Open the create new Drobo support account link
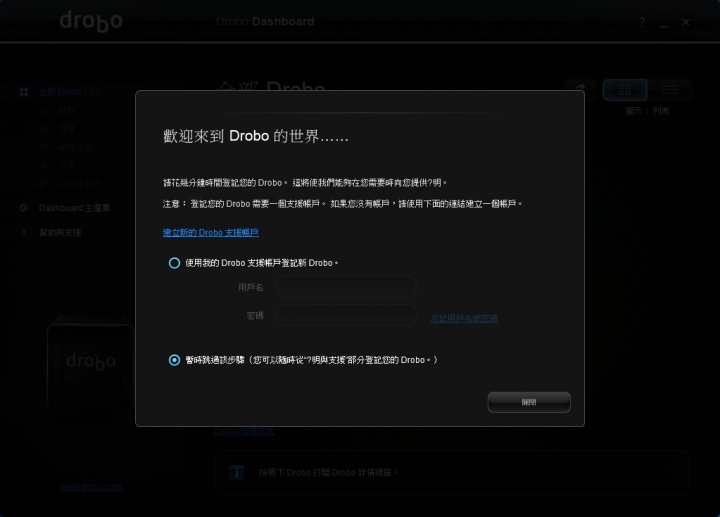Viewport: 720px width, 517px height. 211,232
